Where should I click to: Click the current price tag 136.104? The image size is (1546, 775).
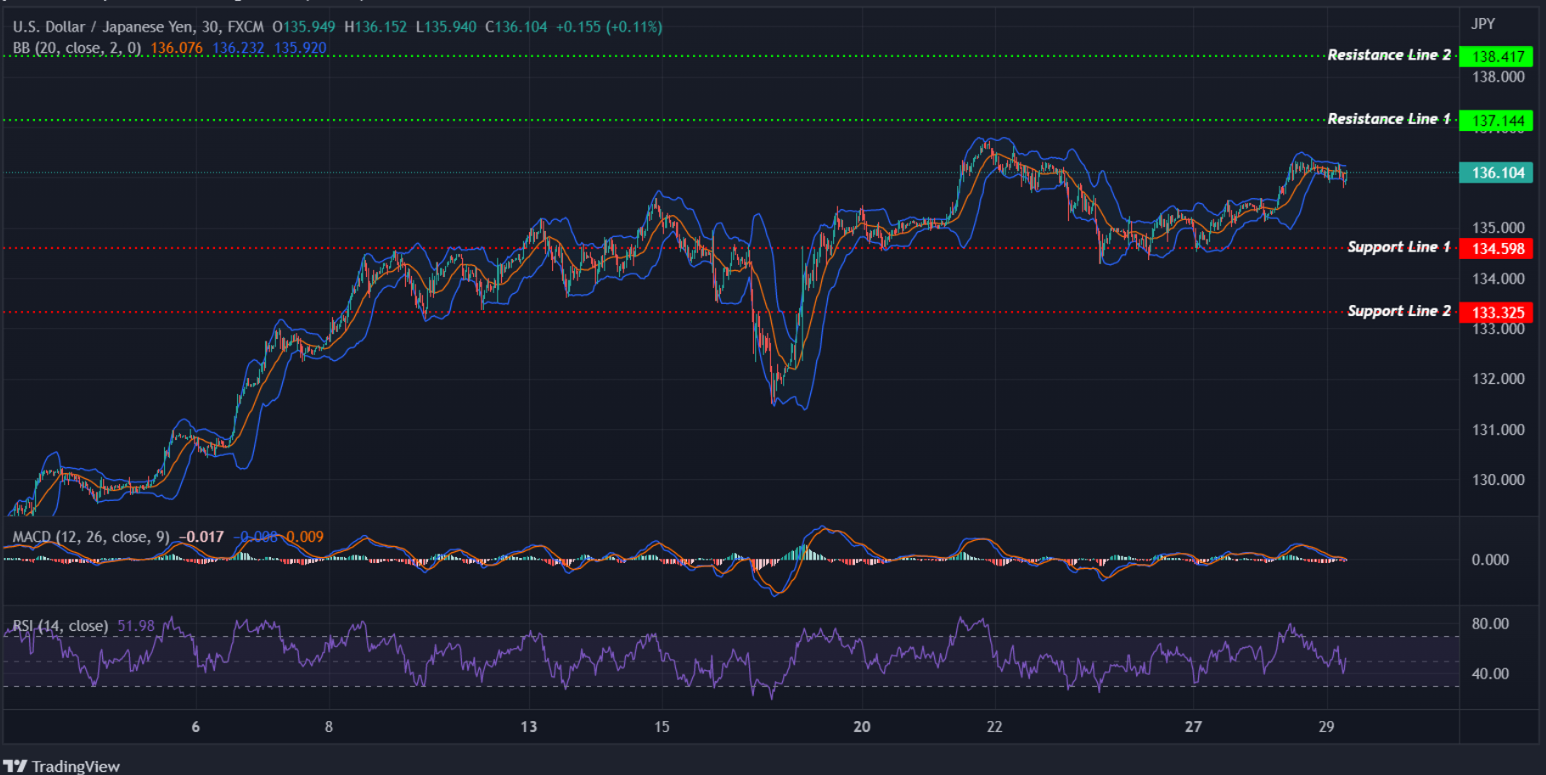(1497, 172)
